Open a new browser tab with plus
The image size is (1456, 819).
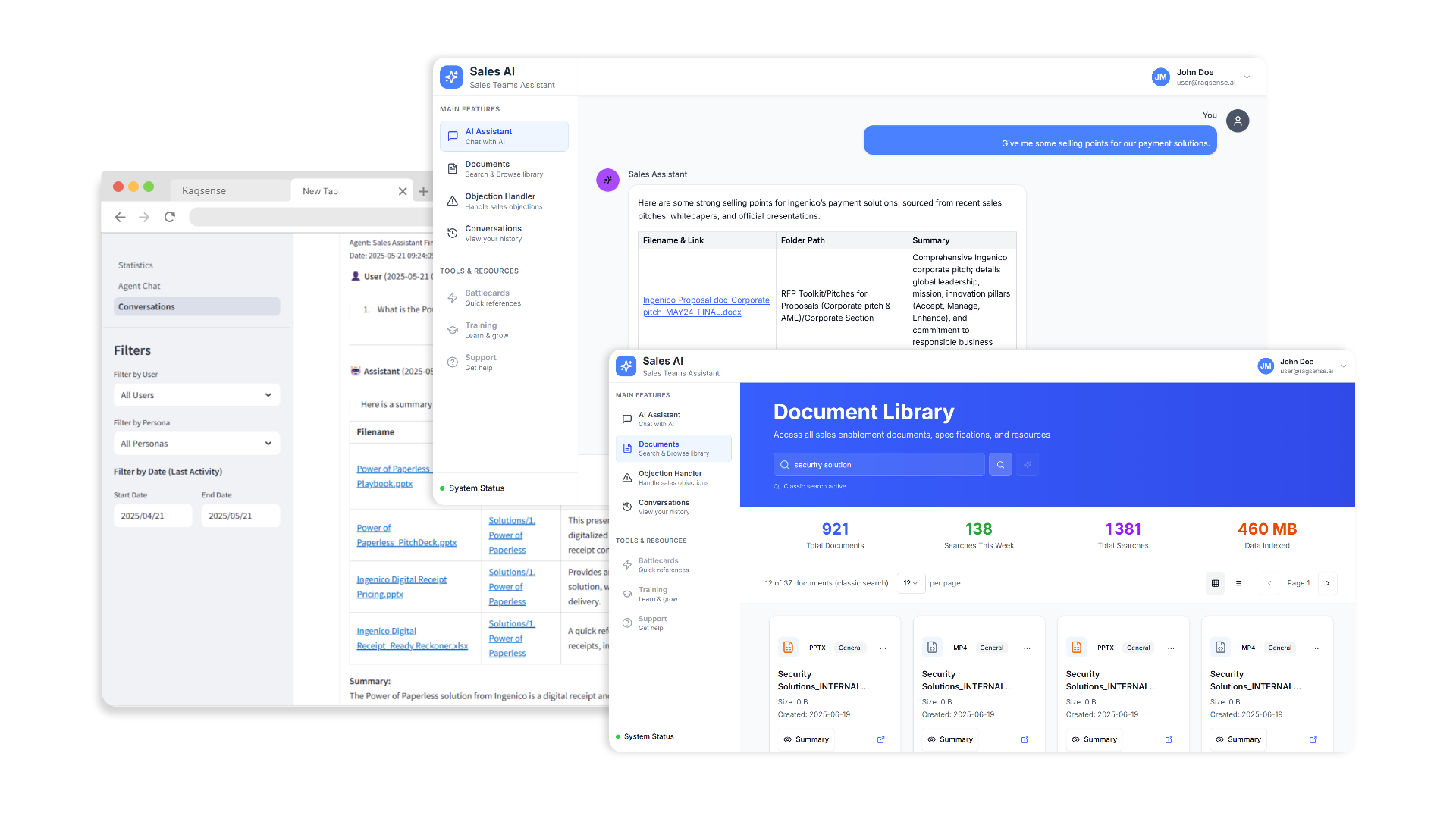[x=424, y=191]
